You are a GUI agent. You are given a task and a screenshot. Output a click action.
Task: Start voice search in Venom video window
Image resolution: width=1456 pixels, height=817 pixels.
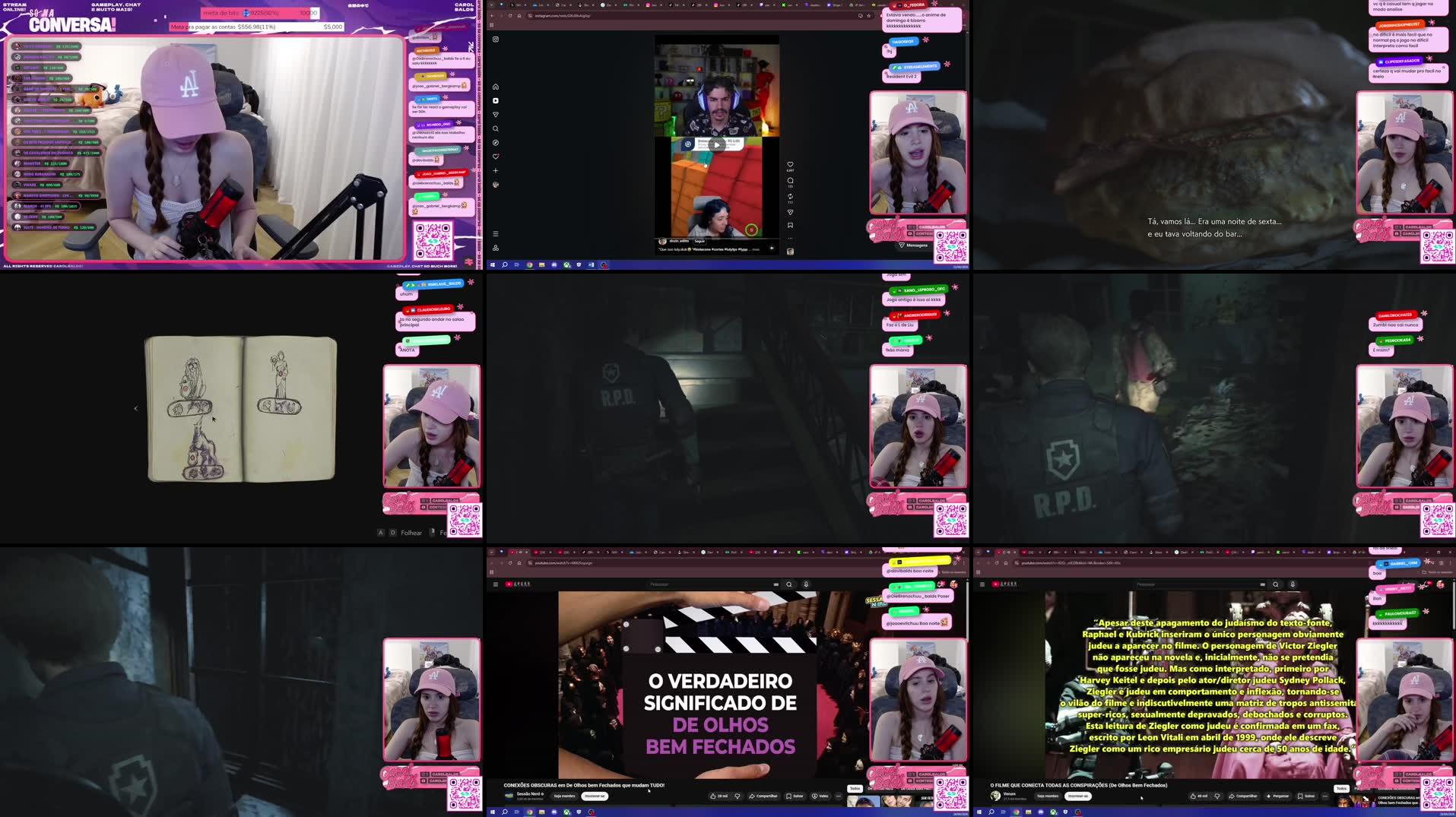point(1293,584)
